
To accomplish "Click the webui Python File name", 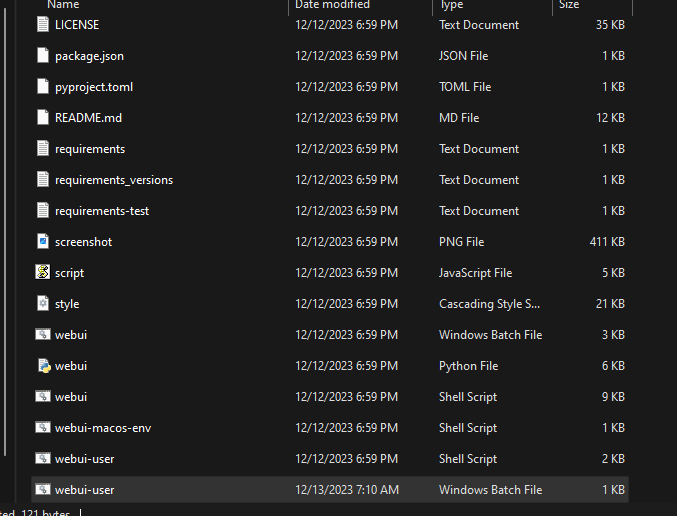I will [x=71, y=366].
